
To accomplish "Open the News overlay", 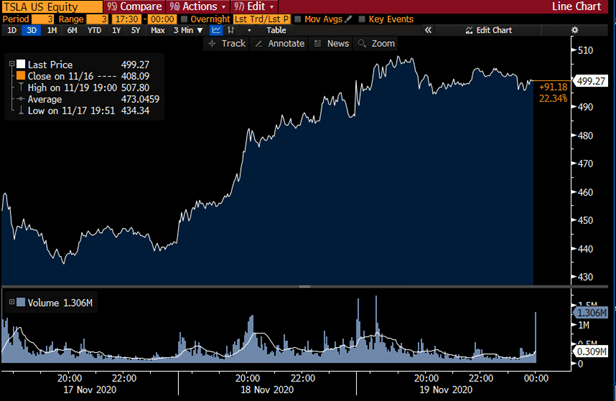I will tap(332, 44).
